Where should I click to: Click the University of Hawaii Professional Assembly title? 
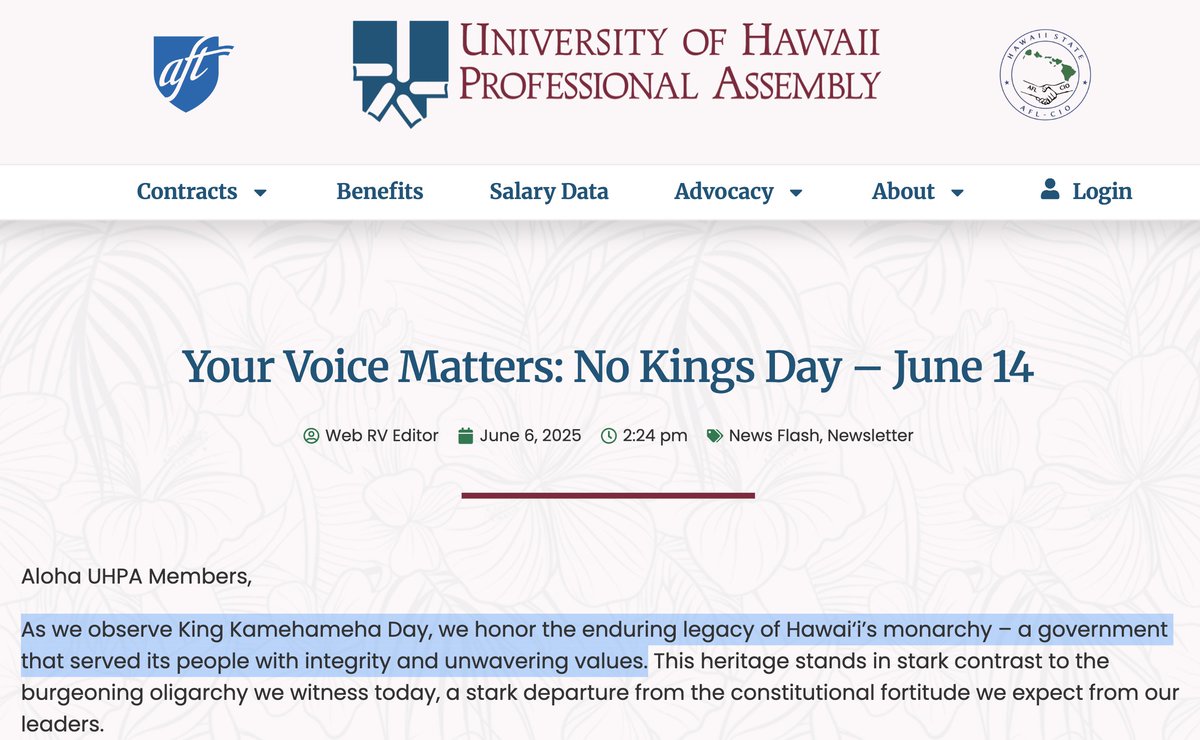point(670,63)
